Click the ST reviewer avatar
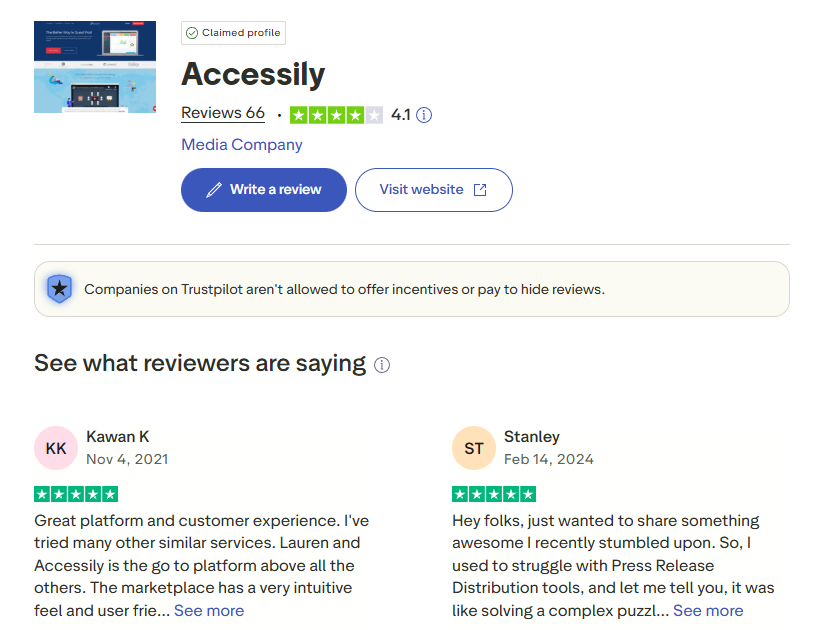Viewport: 822px width, 630px height. click(474, 448)
